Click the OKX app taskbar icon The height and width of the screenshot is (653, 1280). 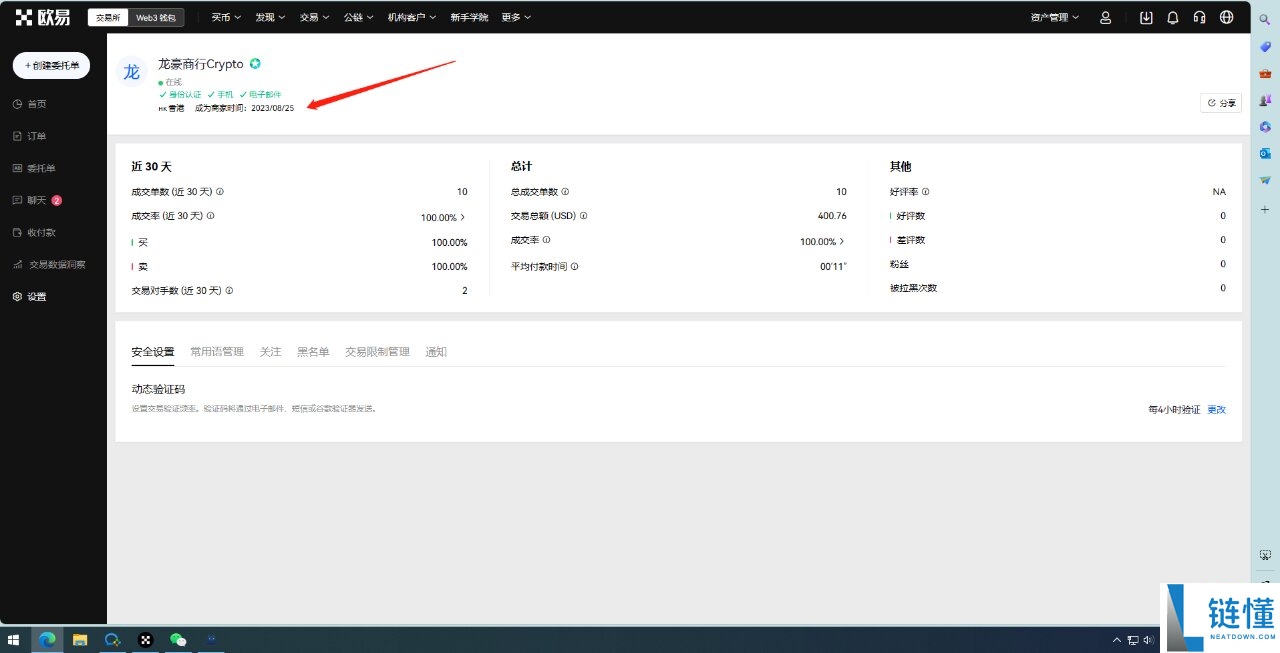click(x=145, y=640)
